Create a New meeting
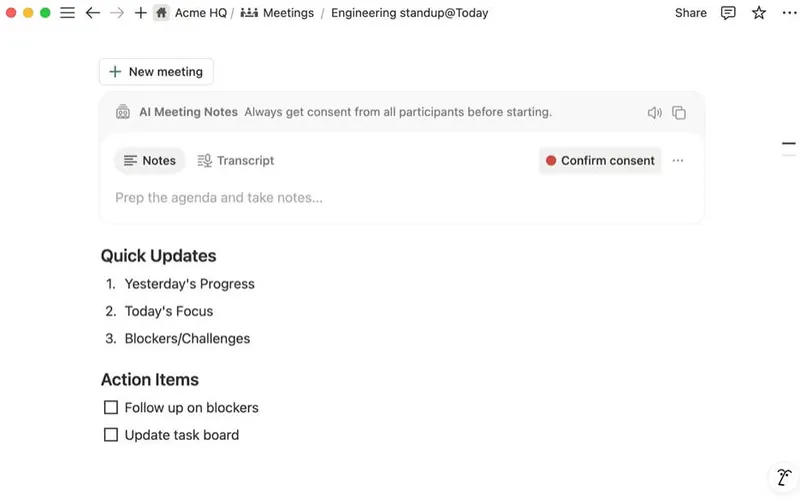The image size is (800, 502). click(x=156, y=72)
